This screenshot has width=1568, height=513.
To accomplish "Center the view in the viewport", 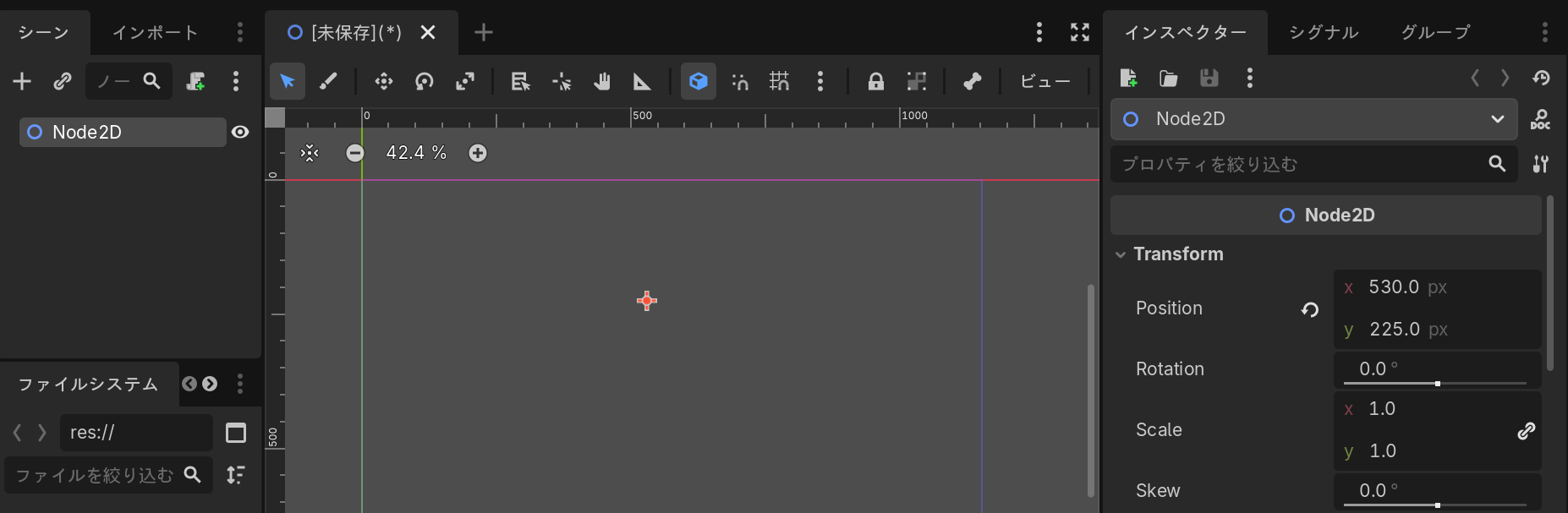I will (x=310, y=153).
